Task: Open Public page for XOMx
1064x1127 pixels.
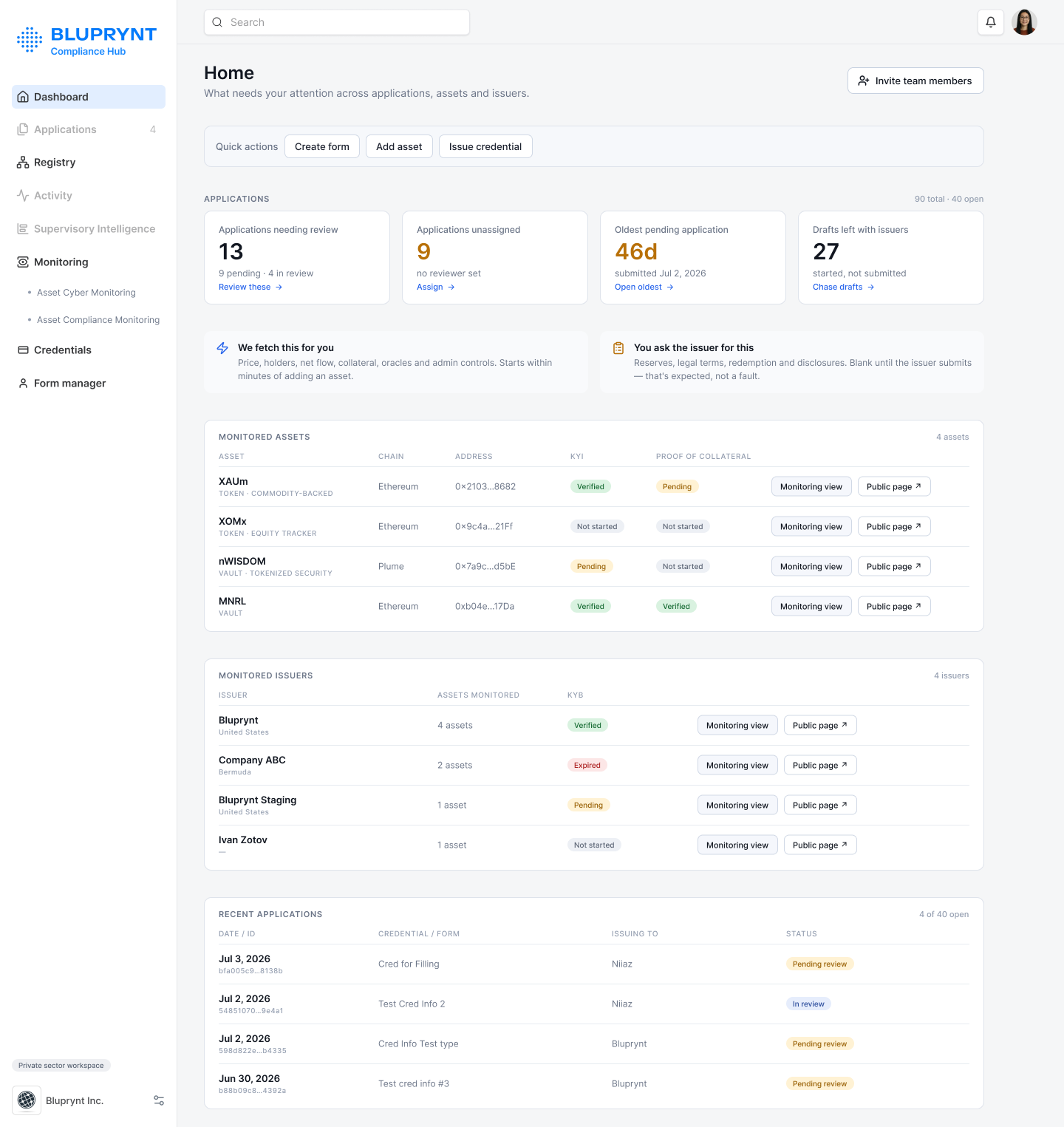Action: [894, 526]
